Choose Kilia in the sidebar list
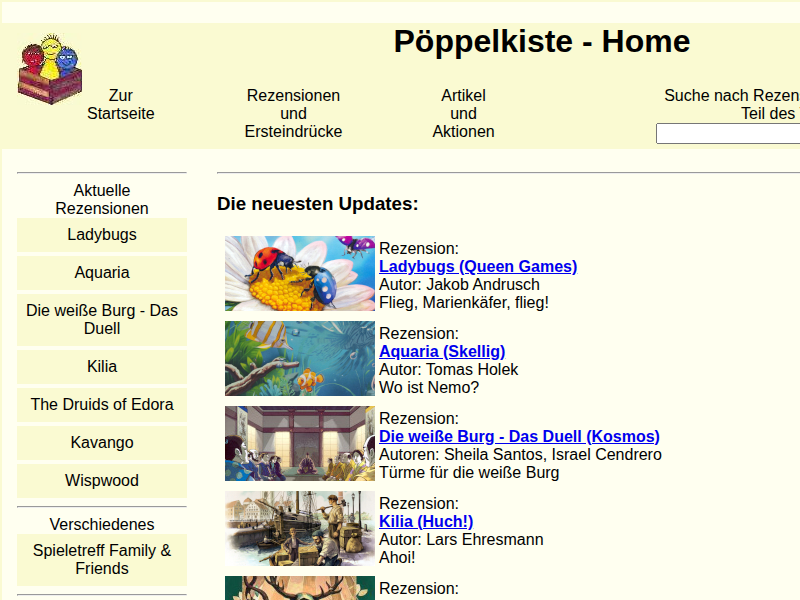The width and height of the screenshot is (800, 600). 102,367
